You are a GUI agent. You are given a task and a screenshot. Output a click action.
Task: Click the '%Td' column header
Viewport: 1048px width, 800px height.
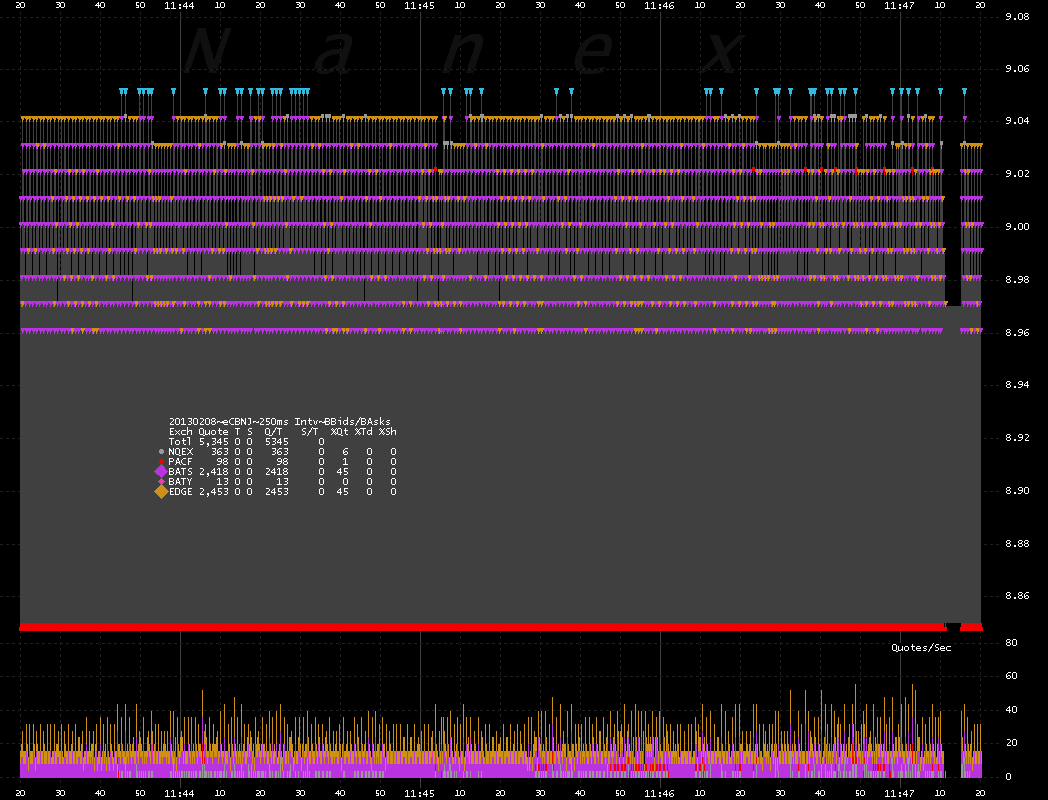(x=364, y=432)
